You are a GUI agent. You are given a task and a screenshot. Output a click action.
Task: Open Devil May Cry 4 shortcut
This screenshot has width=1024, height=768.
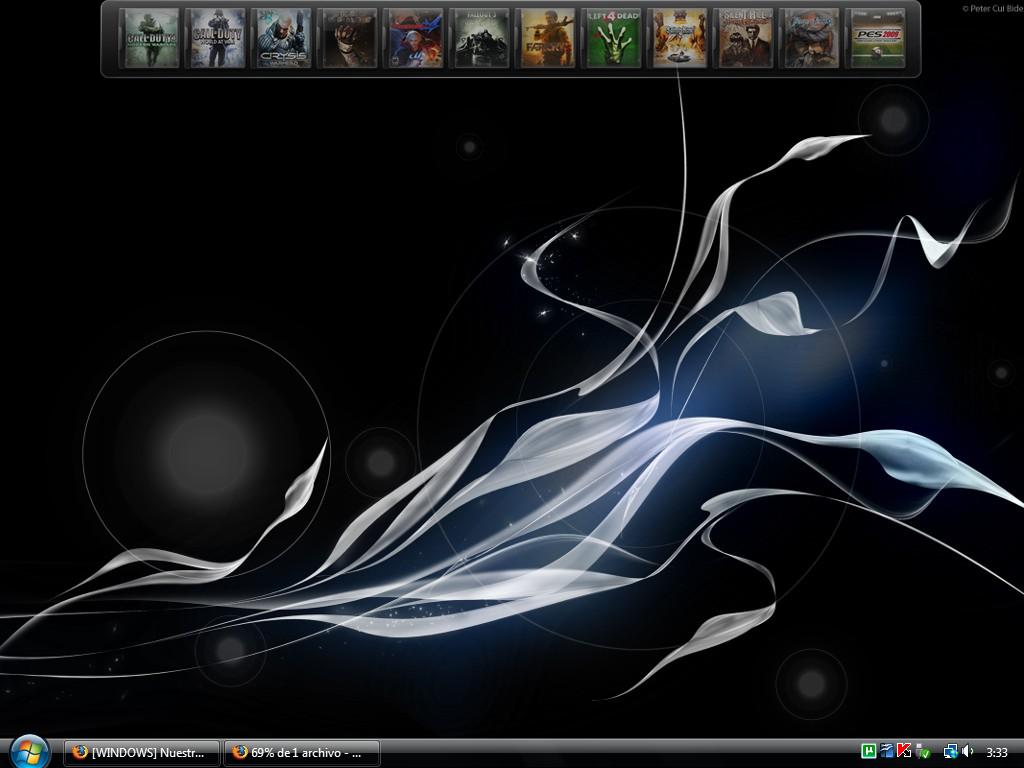[x=415, y=38]
